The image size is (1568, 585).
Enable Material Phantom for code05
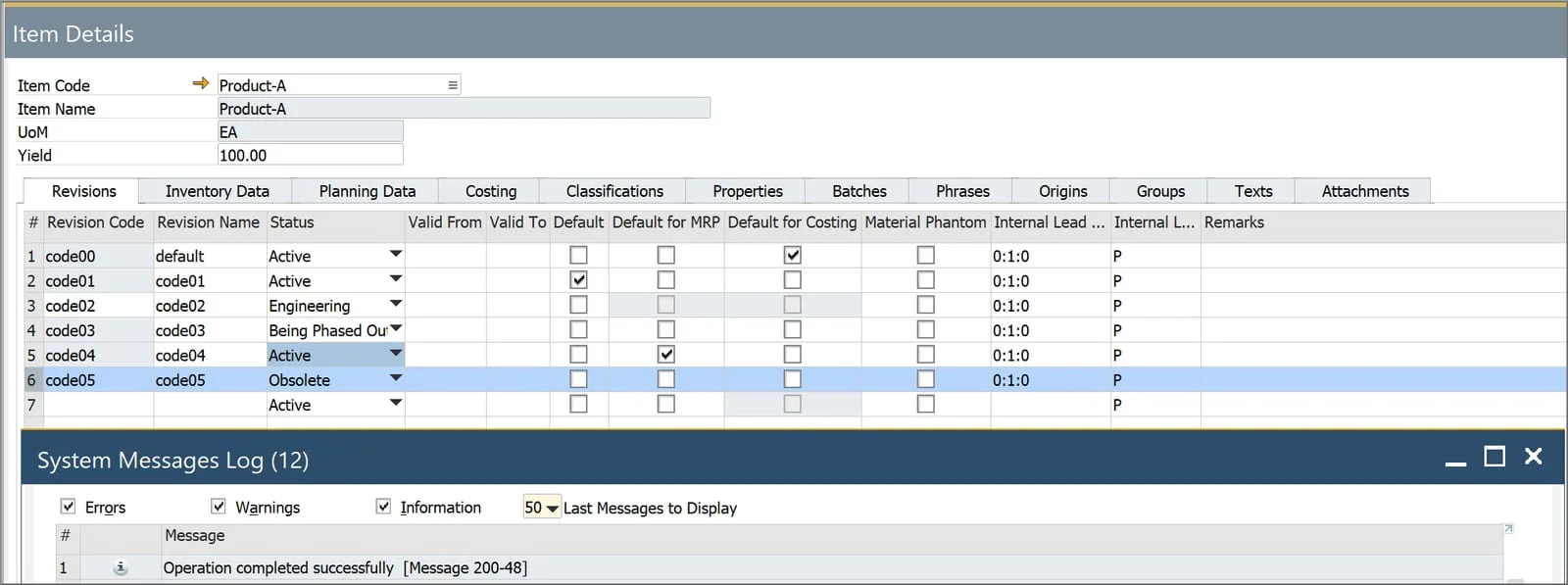pyautogui.click(x=925, y=379)
